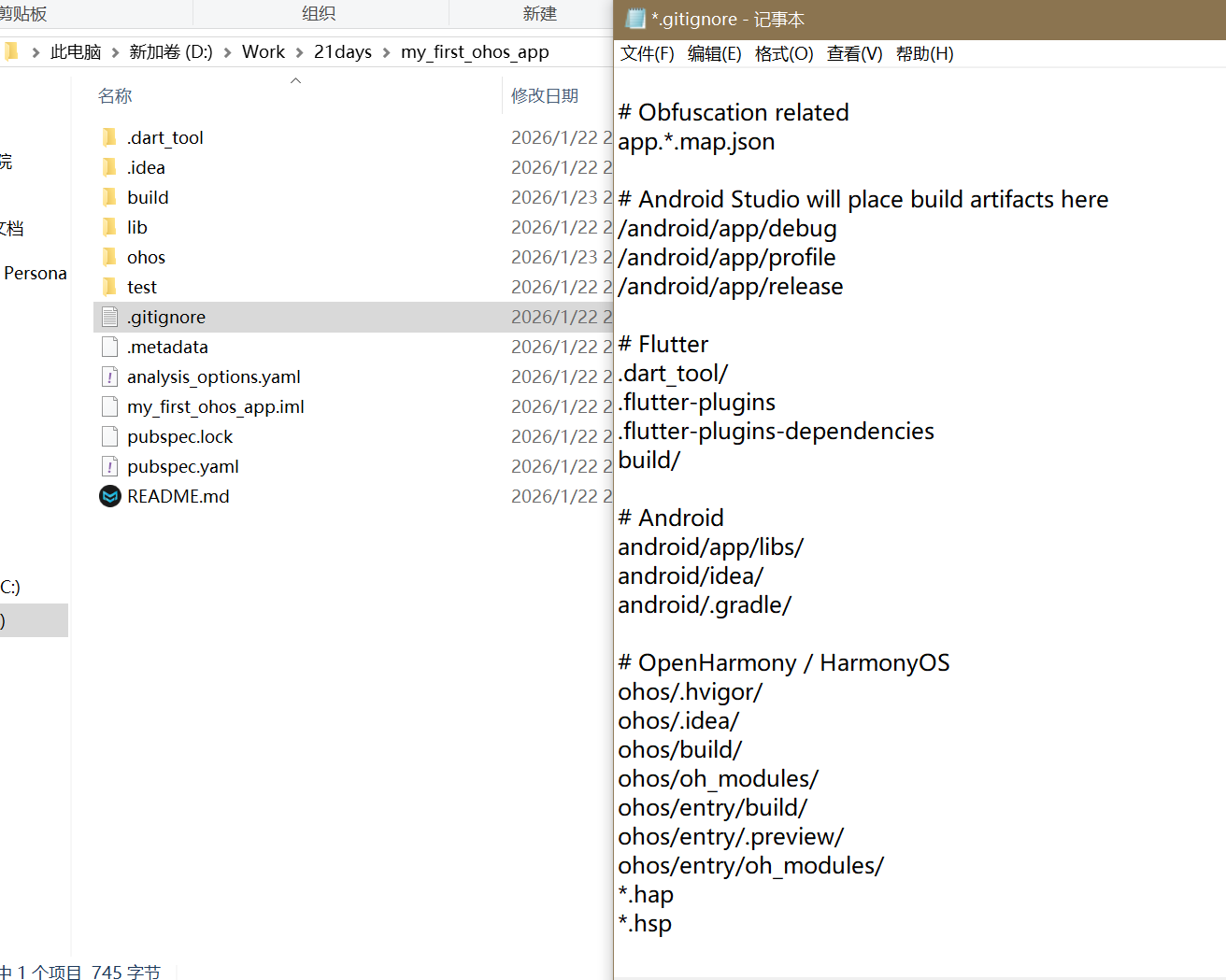
Task: Select the .dart_tool folder name
Action: 165,137
